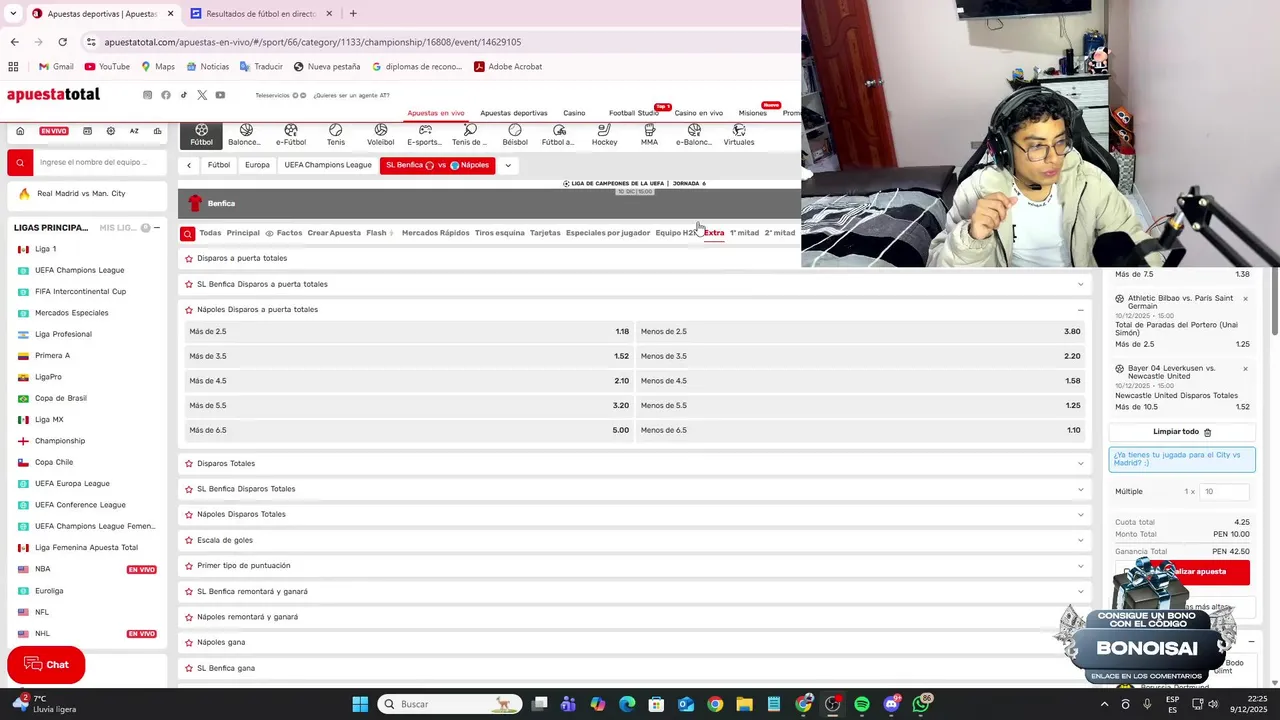Favorite Nápoles Disparos a puerta totales star
The width and height of the screenshot is (1280, 720).
[x=189, y=310]
